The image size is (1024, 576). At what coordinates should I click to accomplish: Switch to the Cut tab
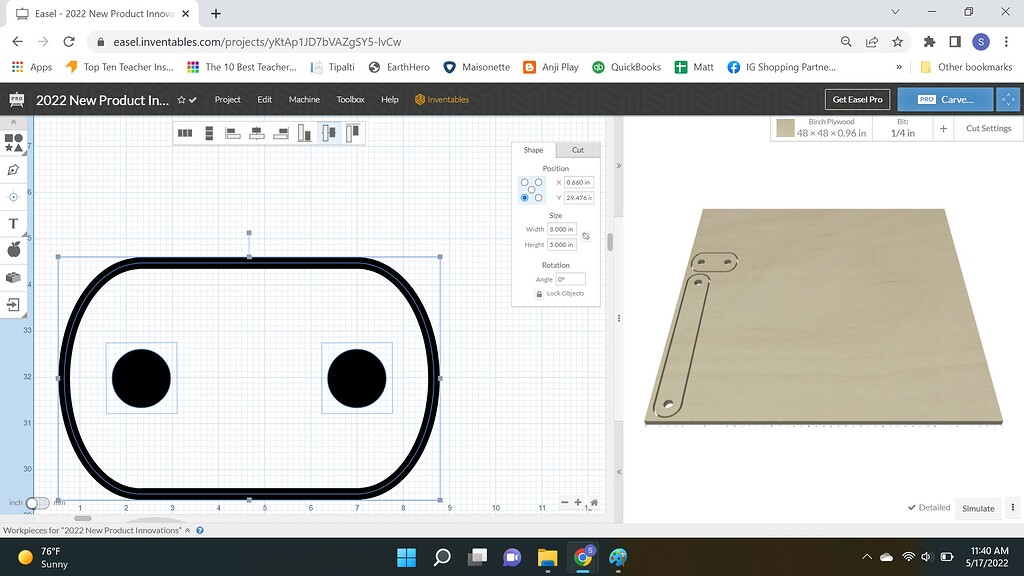coord(577,149)
